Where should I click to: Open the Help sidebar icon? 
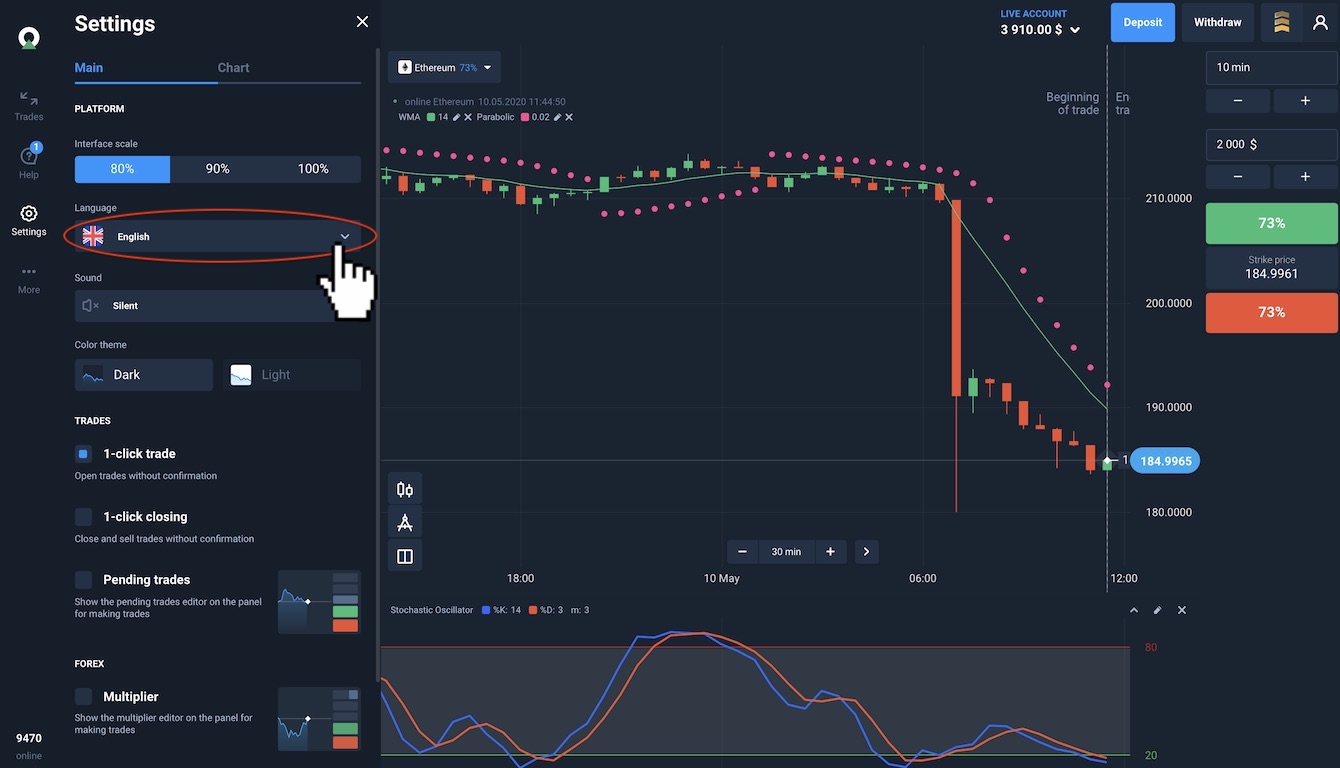(x=29, y=160)
